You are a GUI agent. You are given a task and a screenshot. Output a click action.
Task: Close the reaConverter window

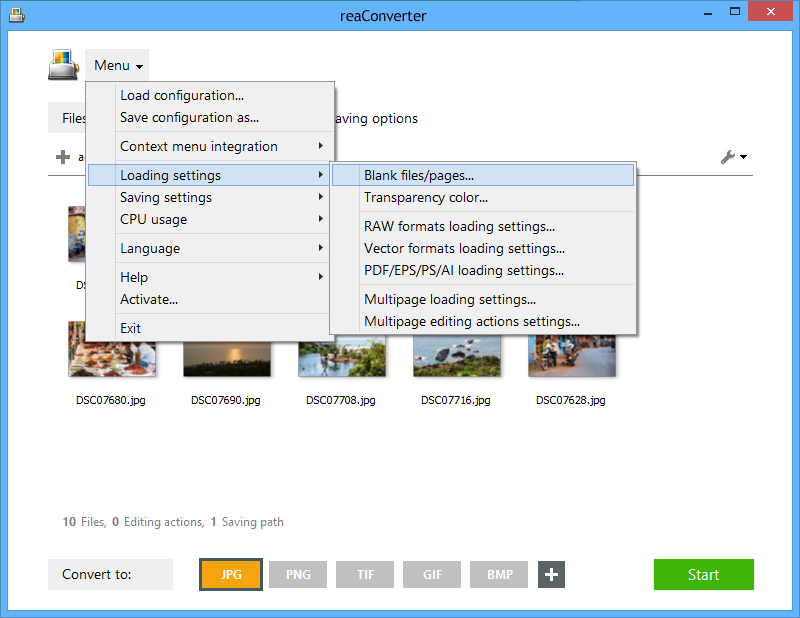[x=770, y=11]
